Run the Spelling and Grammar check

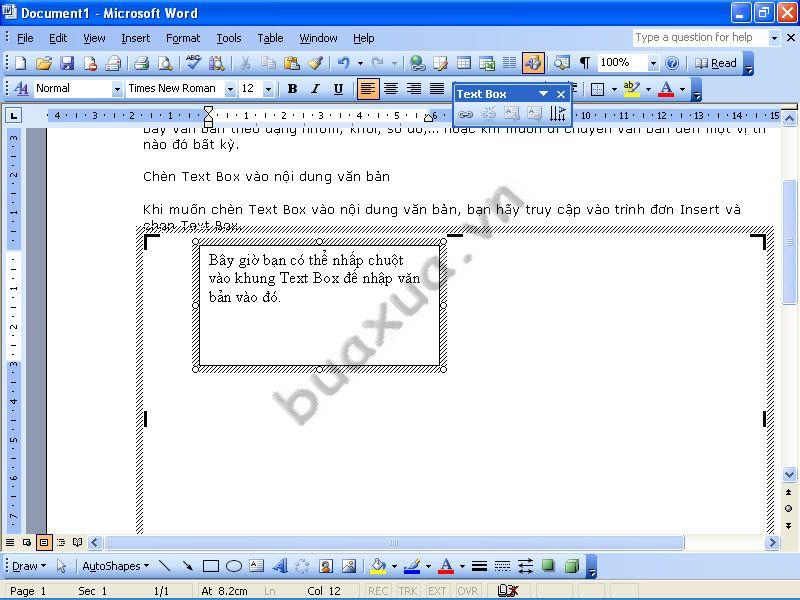click(x=193, y=63)
